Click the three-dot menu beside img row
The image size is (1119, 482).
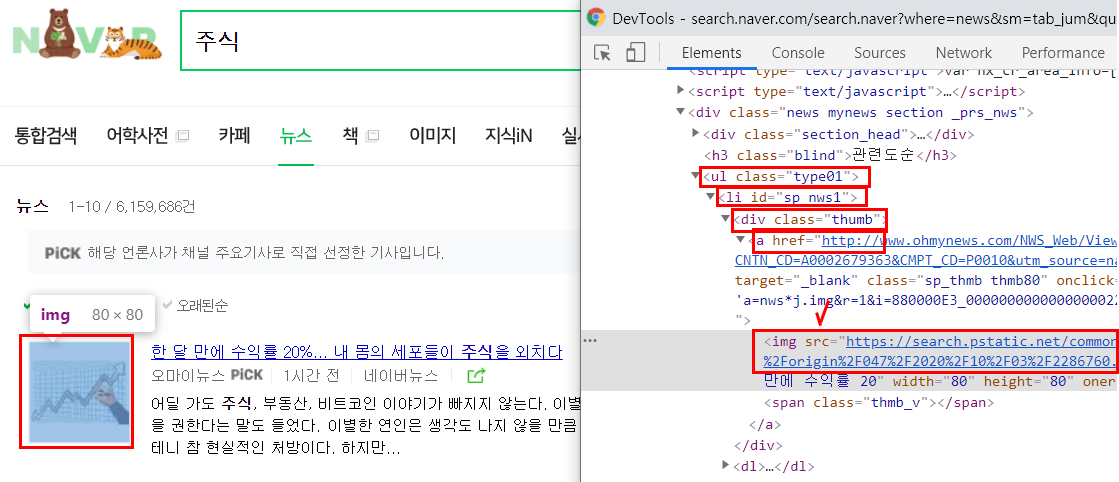589,341
